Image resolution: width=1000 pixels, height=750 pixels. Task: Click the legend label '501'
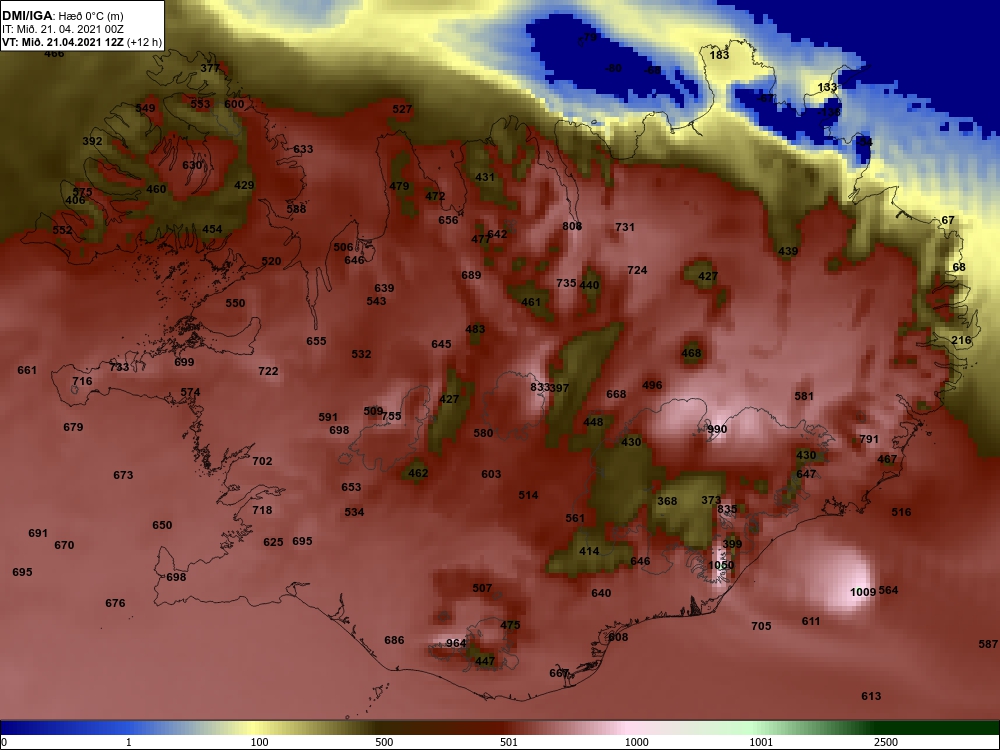509,742
